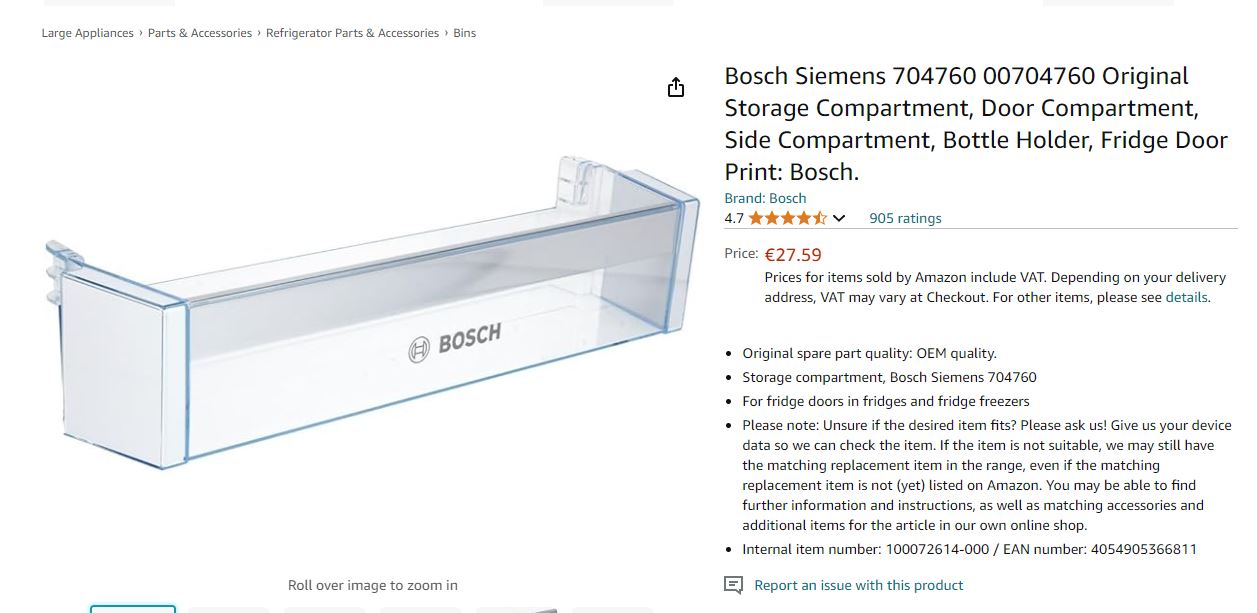Click the share icon above product image
This screenshot has width=1257, height=613.
[676, 88]
